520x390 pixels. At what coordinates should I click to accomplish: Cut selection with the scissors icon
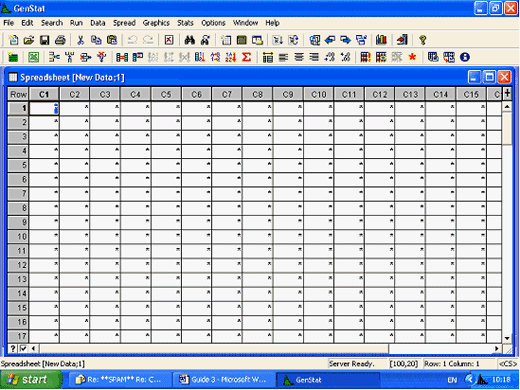pyautogui.click(x=80, y=40)
